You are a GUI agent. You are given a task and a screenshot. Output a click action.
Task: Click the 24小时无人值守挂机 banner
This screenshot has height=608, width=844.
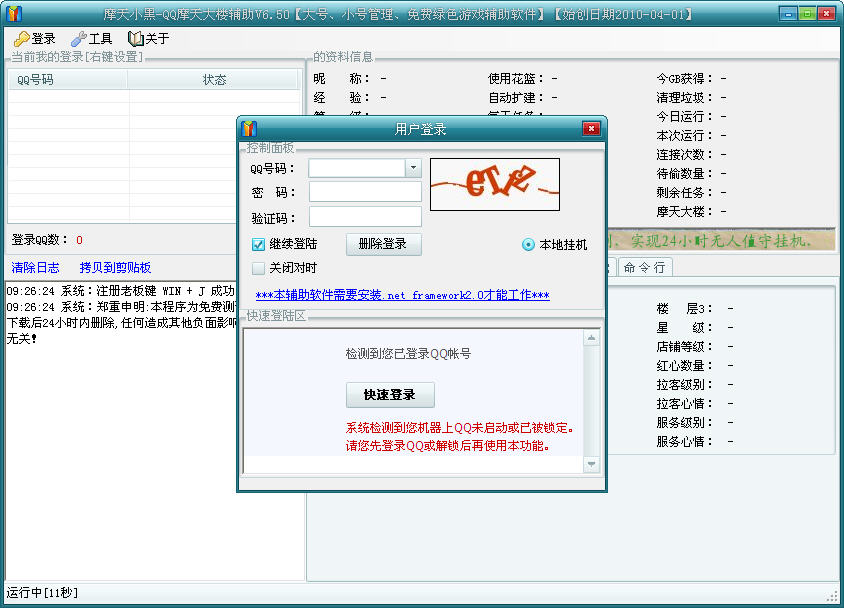click(721, 240)
